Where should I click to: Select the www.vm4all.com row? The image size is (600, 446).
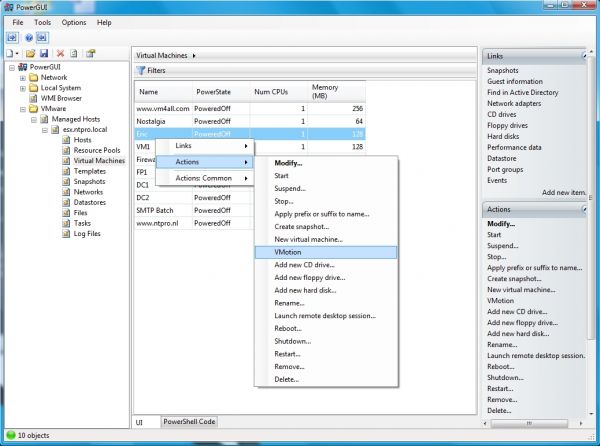(250, 109)
